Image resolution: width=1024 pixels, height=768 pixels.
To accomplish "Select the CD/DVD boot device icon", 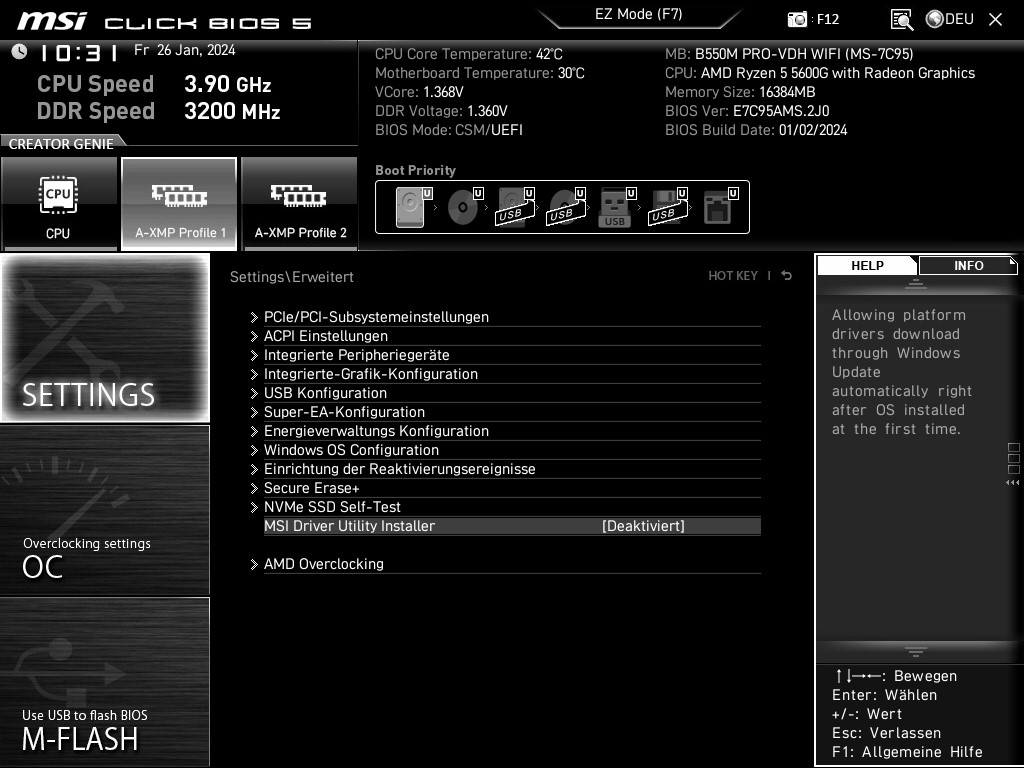I will point(464,207).
